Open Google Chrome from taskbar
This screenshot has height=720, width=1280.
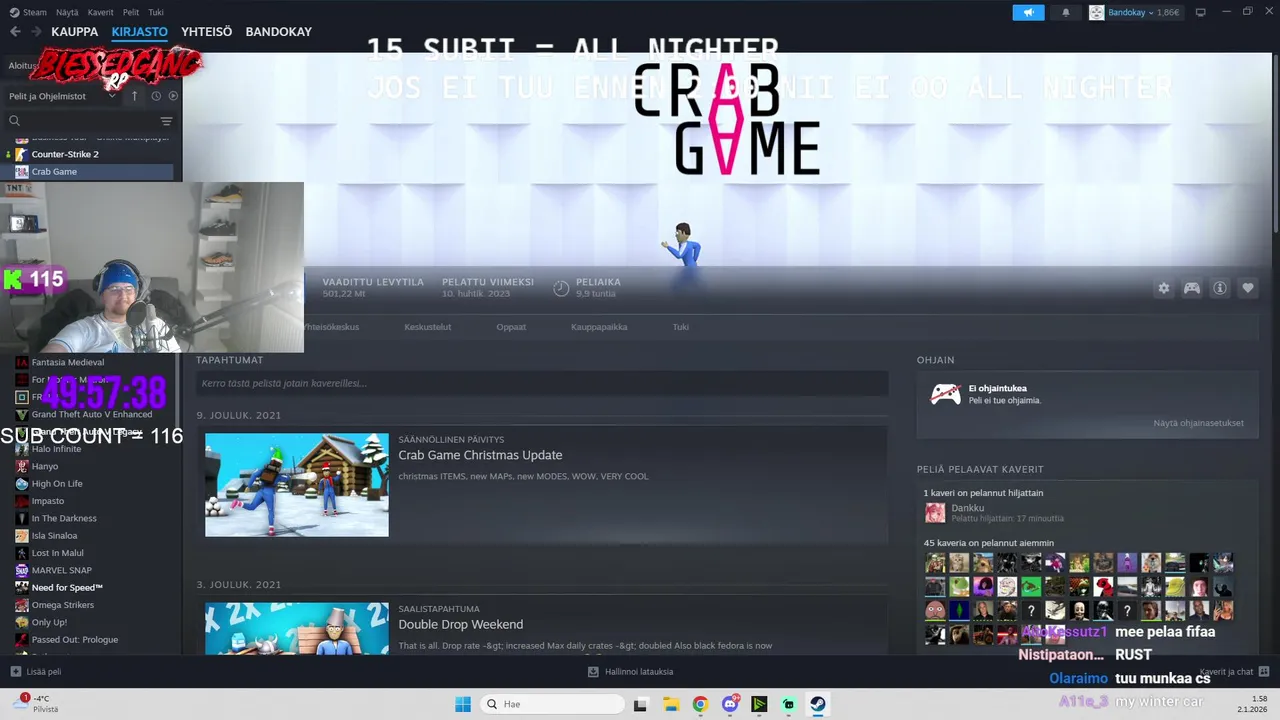pyautogui.click(x=700, y=704)
